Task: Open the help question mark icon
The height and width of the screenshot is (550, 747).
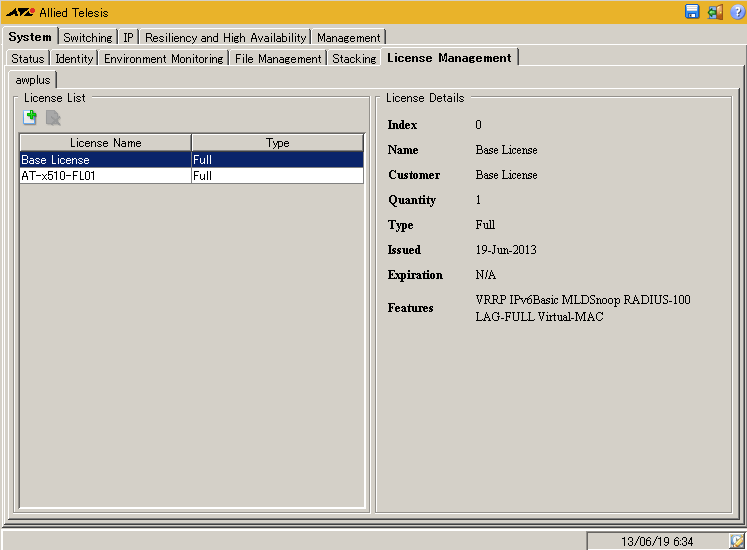Action: [737, 11]
